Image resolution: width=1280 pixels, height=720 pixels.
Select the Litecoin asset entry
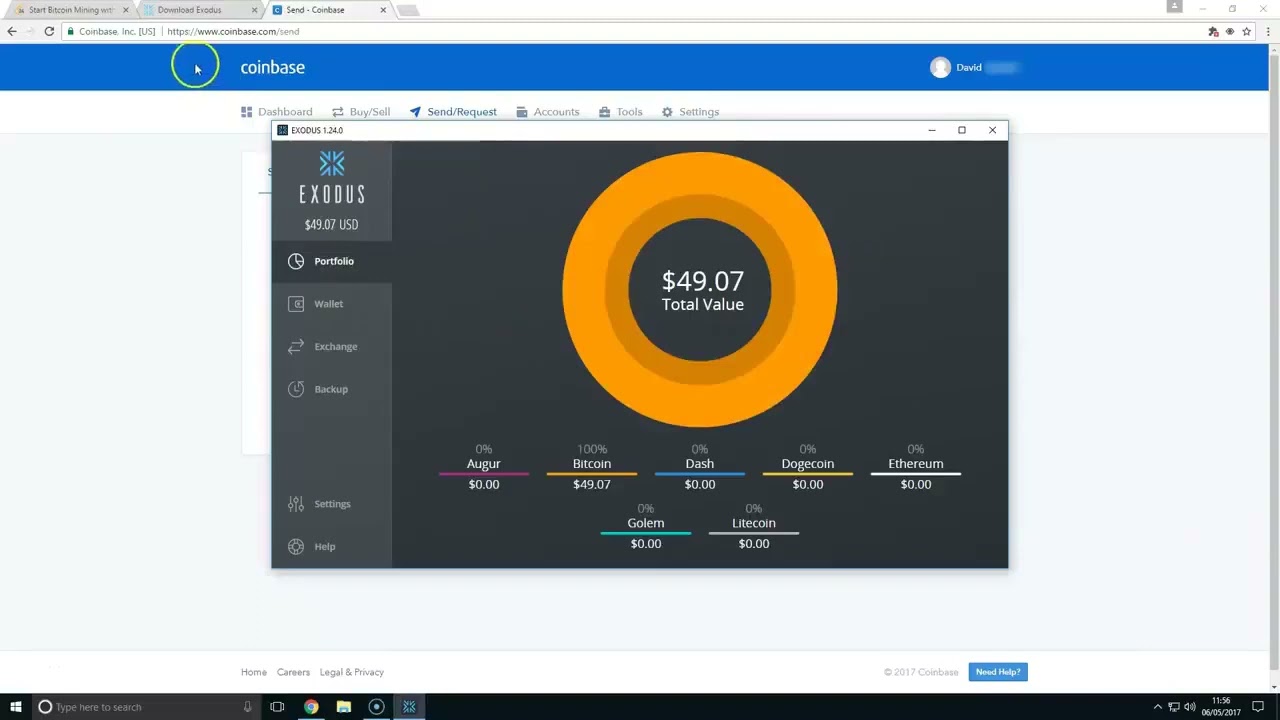[x=754, y=526]
